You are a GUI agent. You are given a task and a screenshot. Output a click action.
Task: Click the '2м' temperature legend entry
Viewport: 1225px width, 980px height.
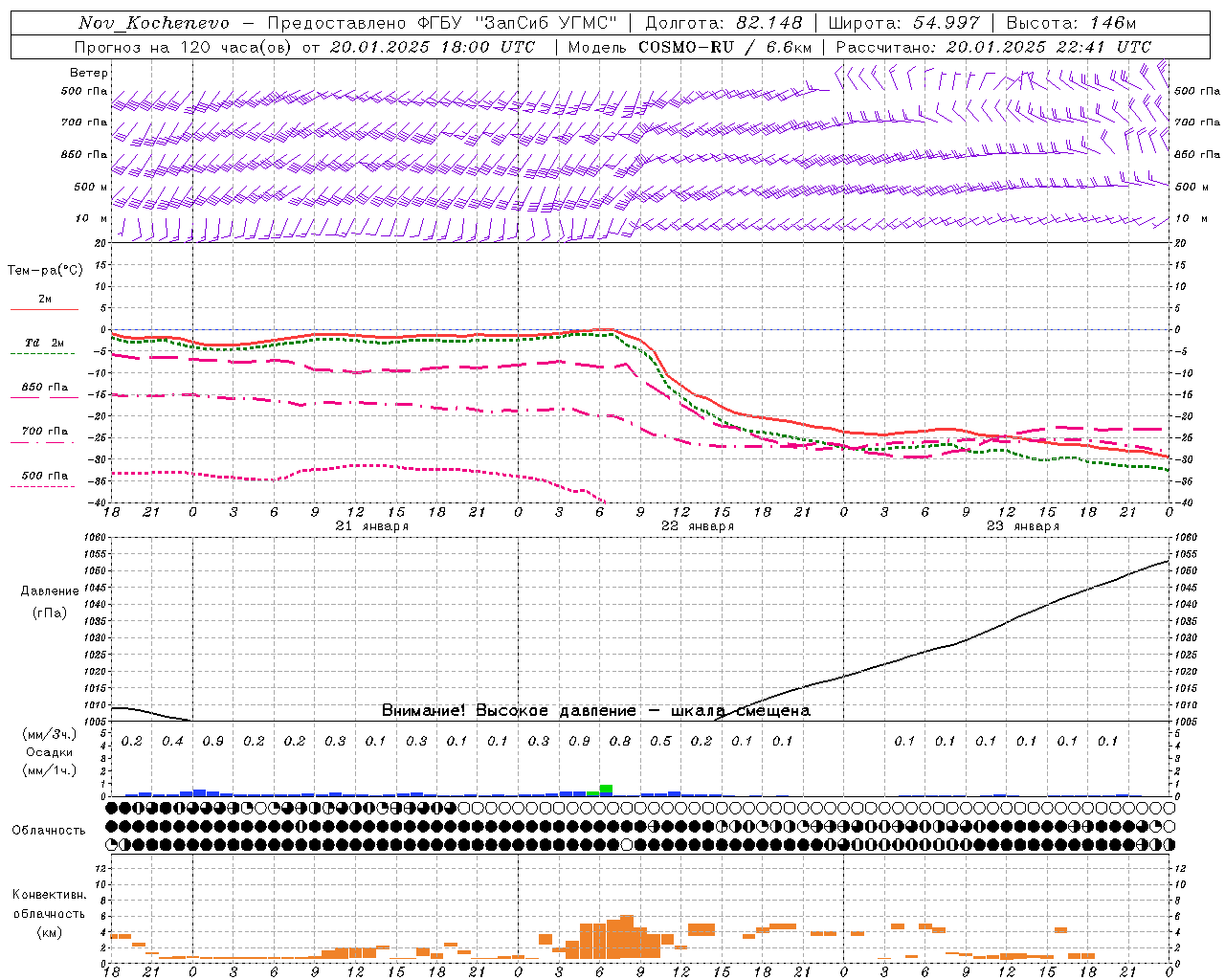[x=45, y=299]
